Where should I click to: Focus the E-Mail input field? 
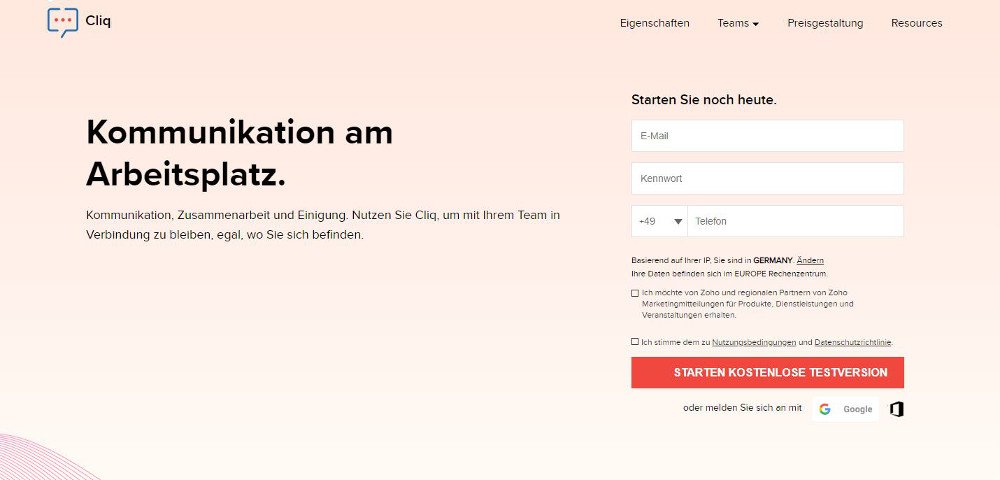coord(767,136)
